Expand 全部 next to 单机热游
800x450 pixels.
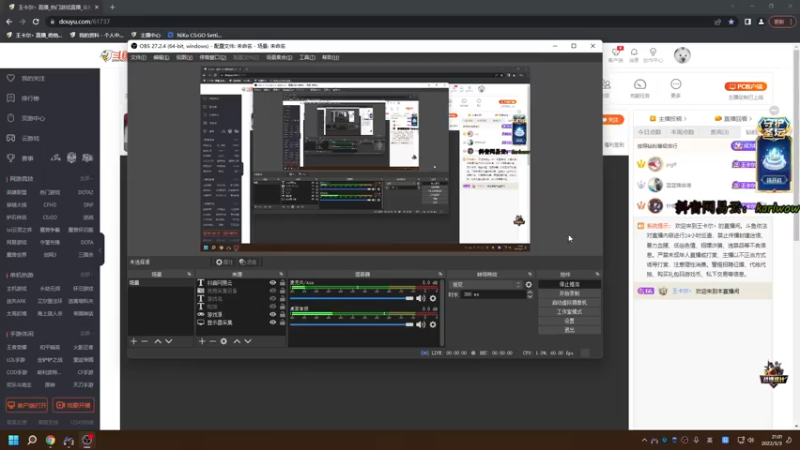click(x=86, y=275)
